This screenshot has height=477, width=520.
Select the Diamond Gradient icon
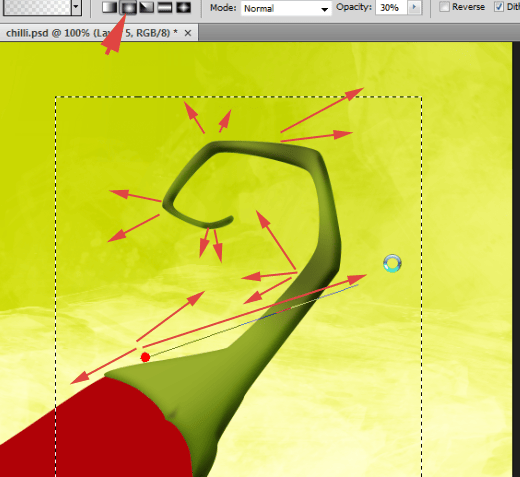tap(183, 7)
